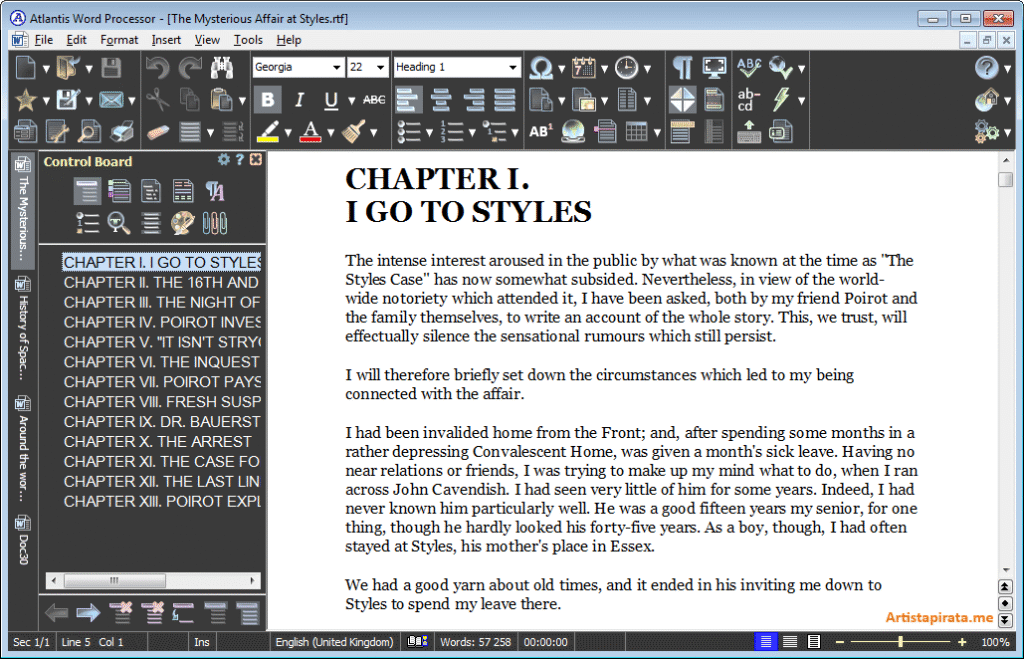Open the Format menu
This screenshot has width=1024, height=659.
[119, 40]
